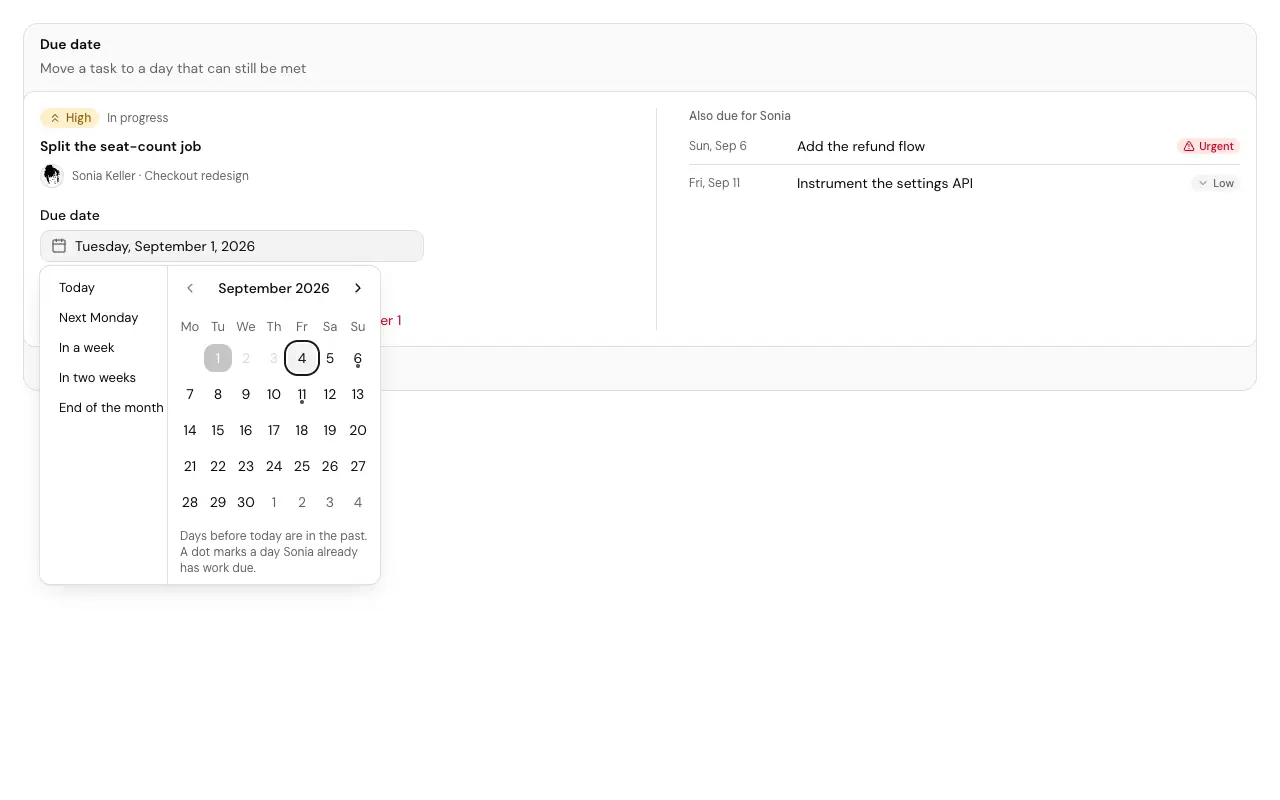Go to next month with right chevron

pyautogui.click(x=358, y=288)
